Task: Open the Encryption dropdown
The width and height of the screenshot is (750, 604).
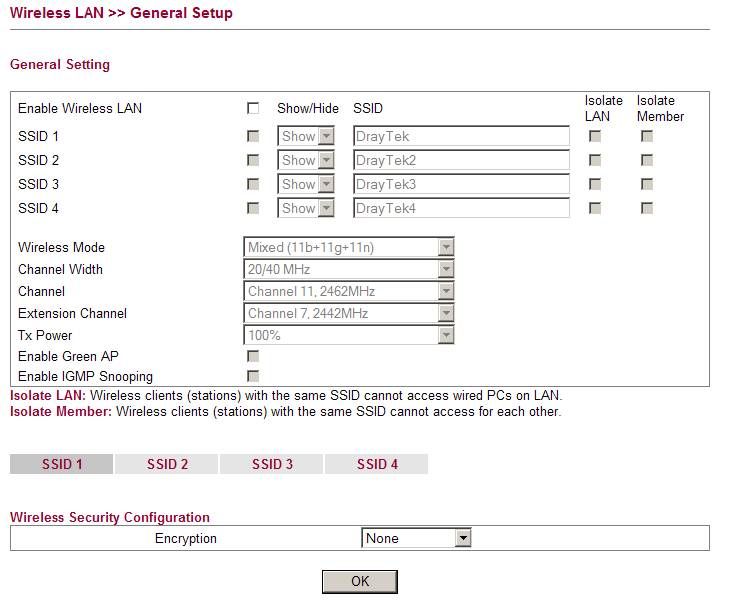Action: click(416, 538)
